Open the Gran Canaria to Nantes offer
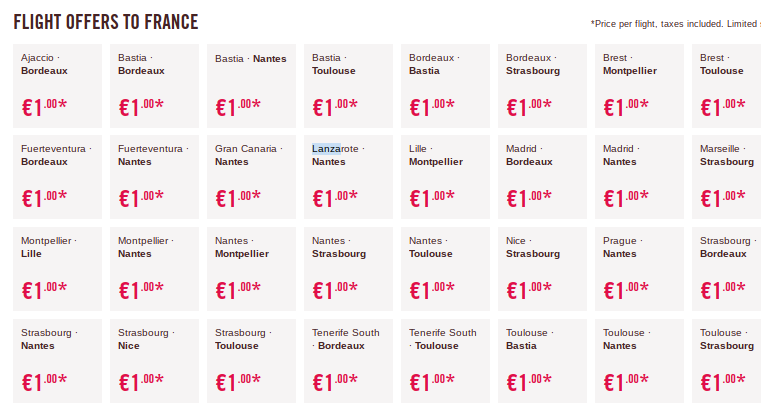761x407 pixels. [x=251, y=176]
